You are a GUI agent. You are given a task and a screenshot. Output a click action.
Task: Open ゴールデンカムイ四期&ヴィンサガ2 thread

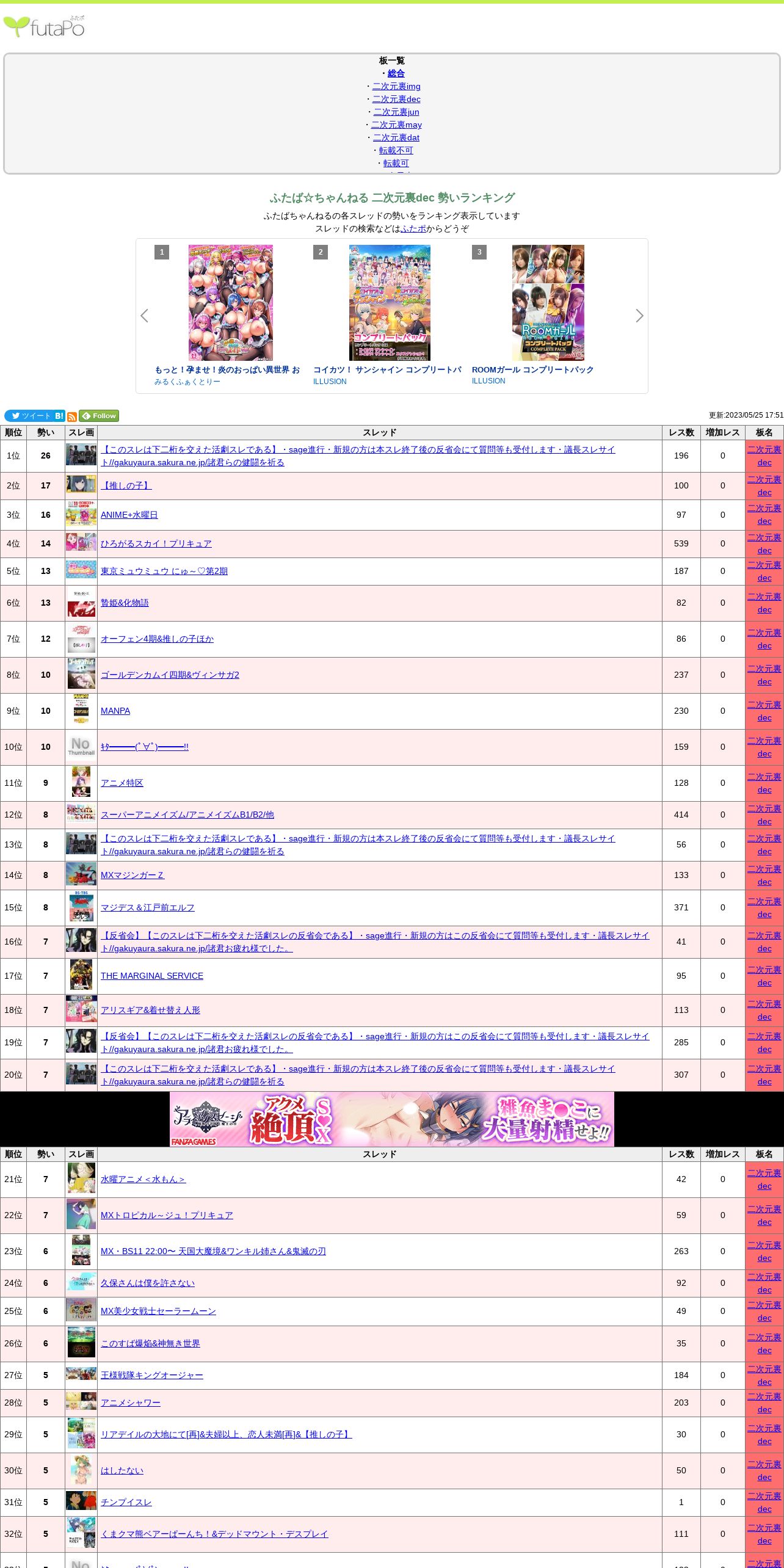pyautogui.click(x=170, y=675)
